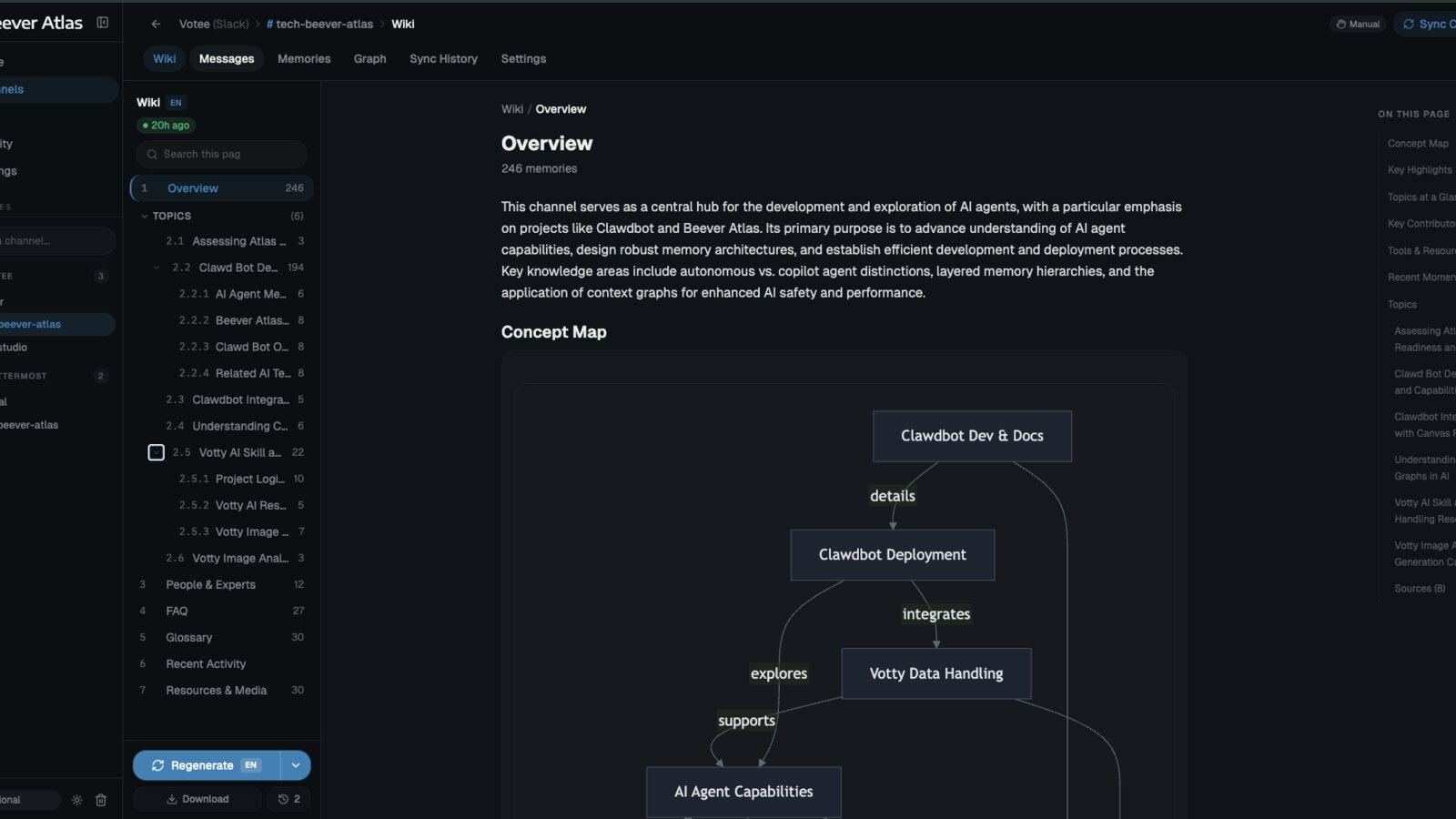This screenshot has height=819, width=1456.
Task: Open the People & Experts page
Action: click(222, 584)
